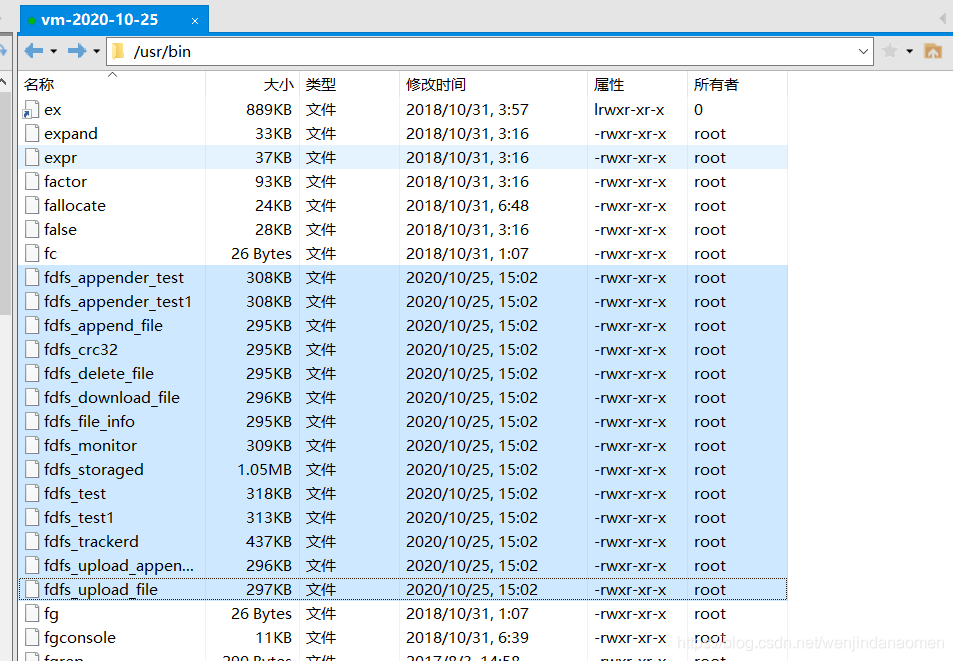Image resolution: width=953 pixels, height=661 pixels.
Task: Open the bookmarks dropdown arrow
Action: tap(910, 52)
